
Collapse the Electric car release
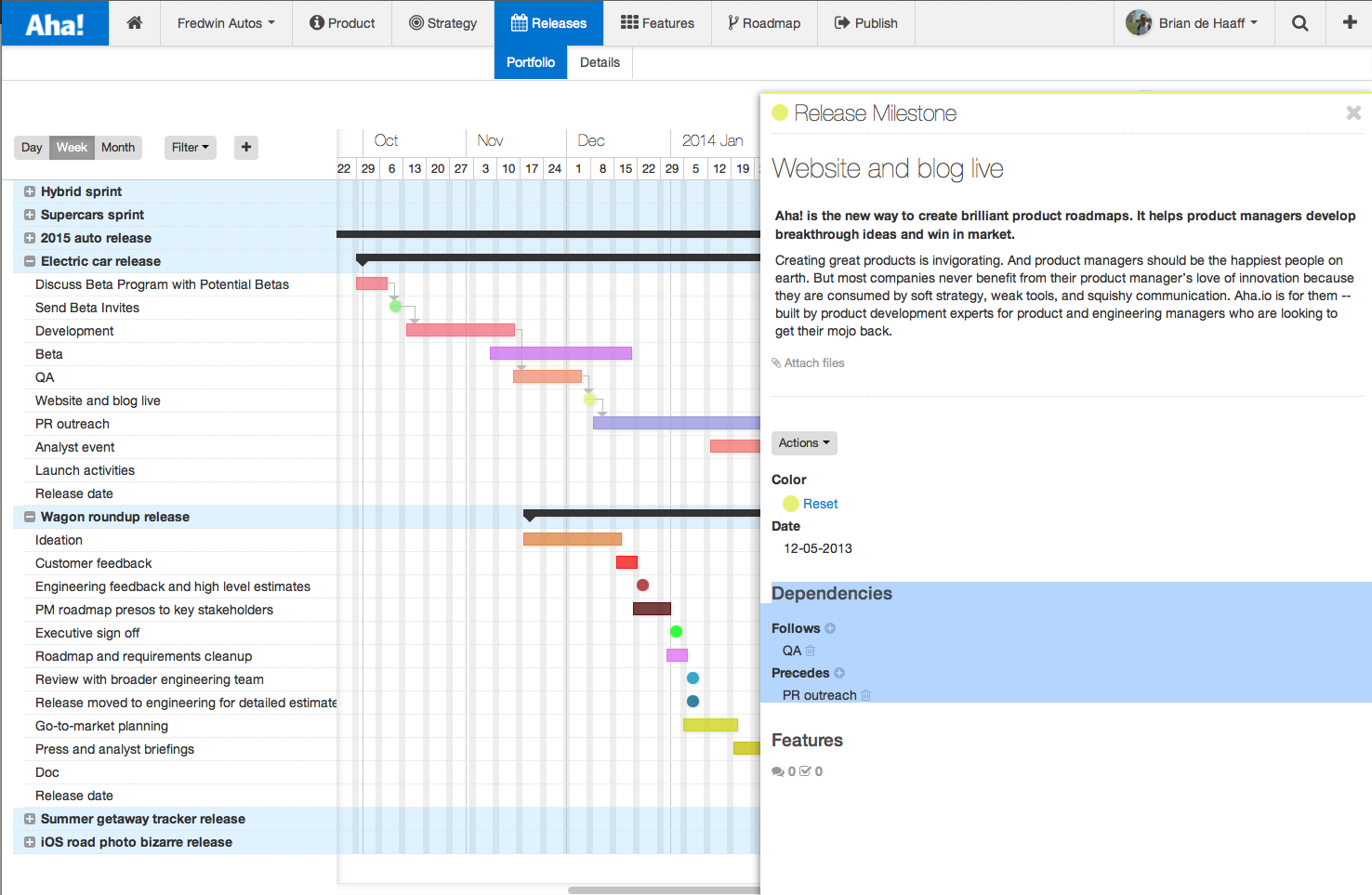[x=30, y=261]
